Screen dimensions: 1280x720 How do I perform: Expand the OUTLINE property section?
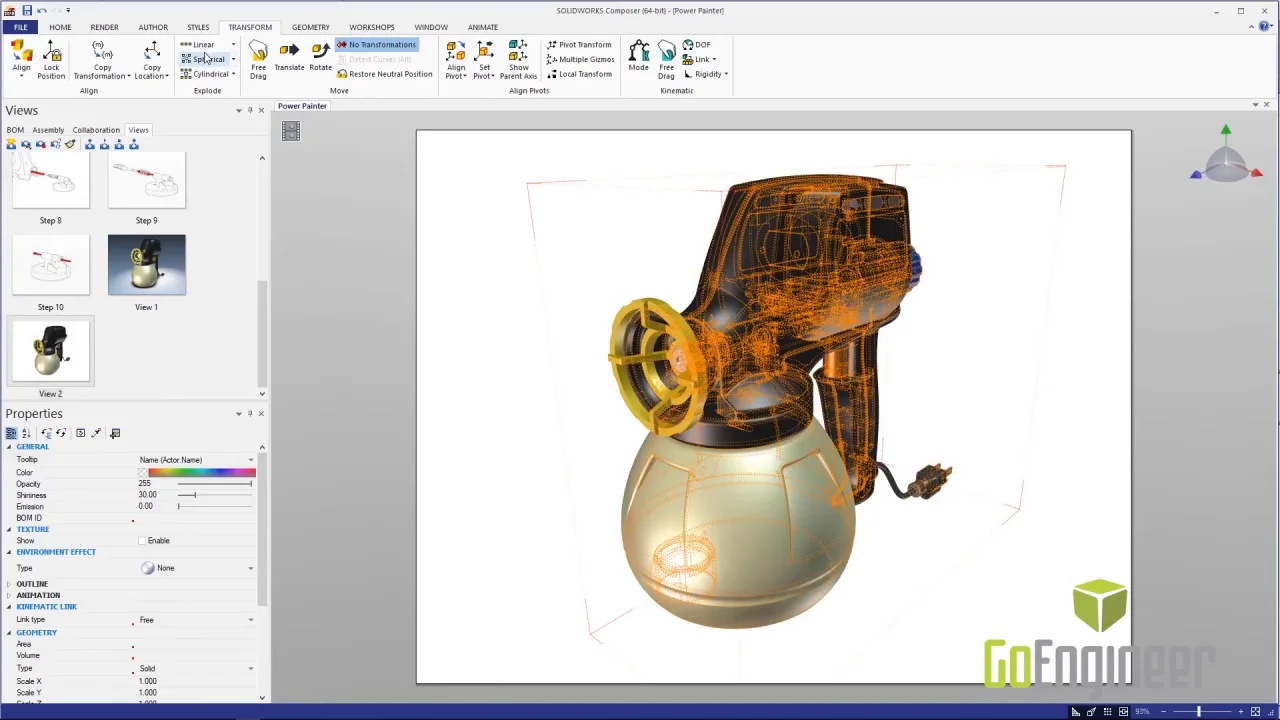9,584
